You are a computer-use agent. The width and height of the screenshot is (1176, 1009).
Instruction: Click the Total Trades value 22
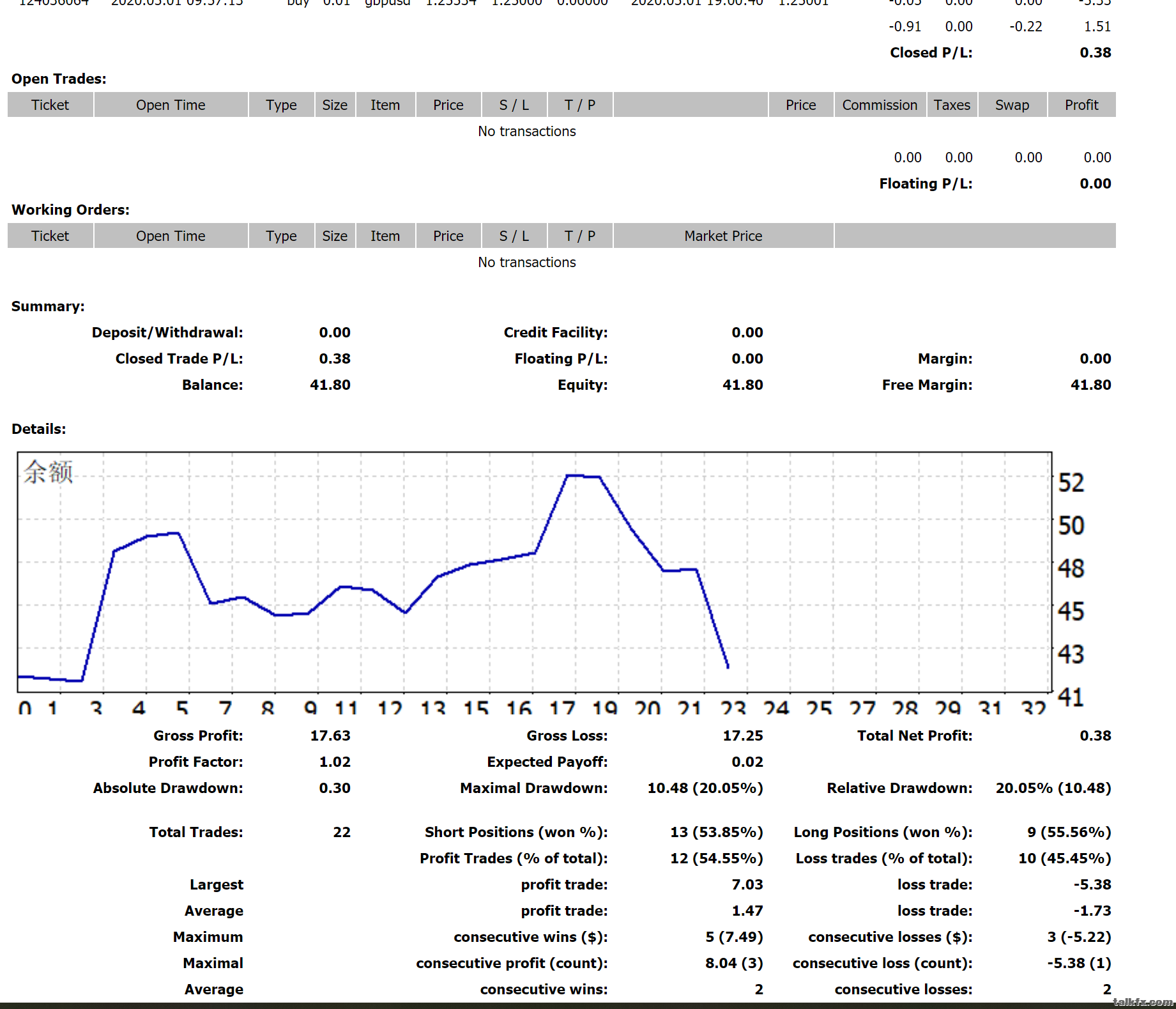342,832
